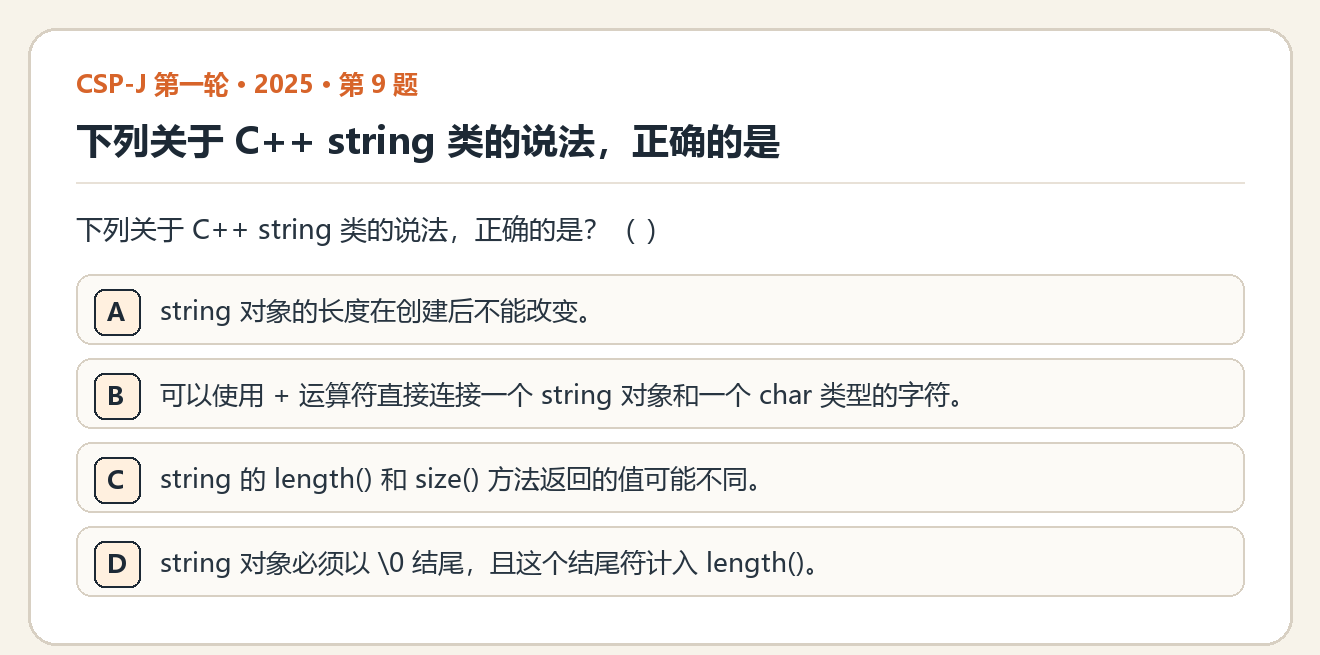Choose option about + 运算符 joining string and char
The height and width of the screenshot is (655, 1320).
(660, 394)
